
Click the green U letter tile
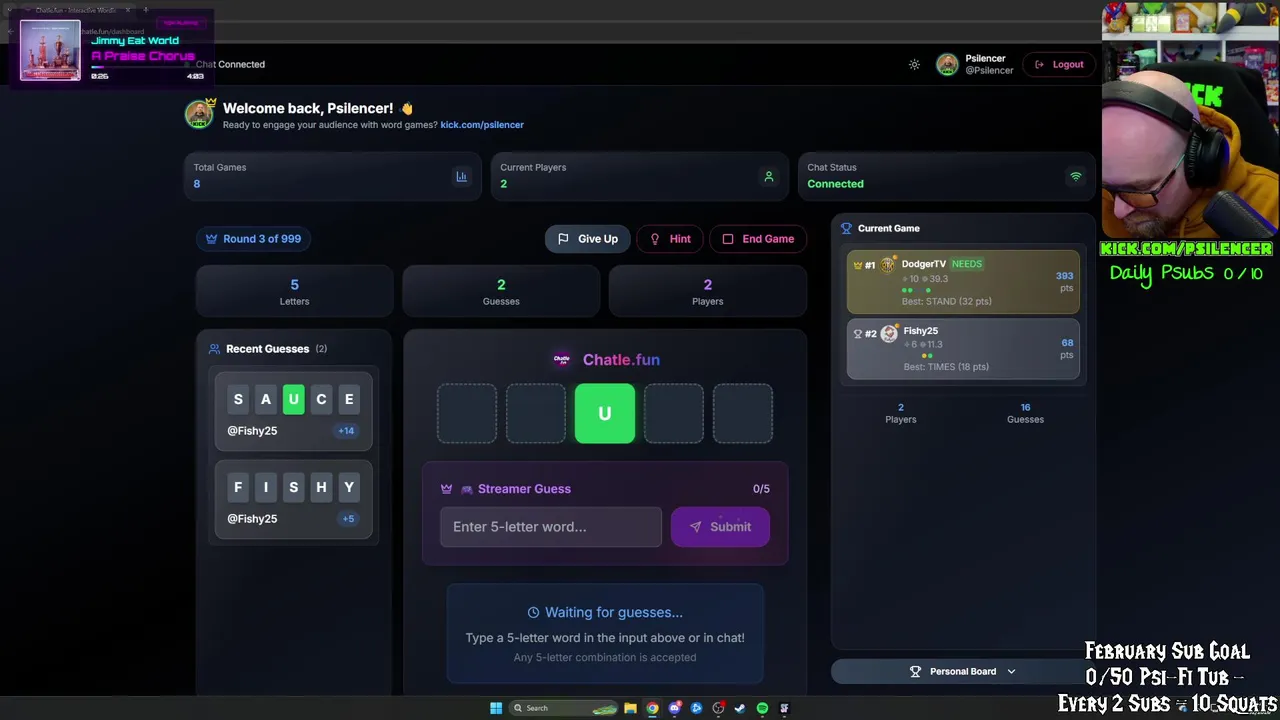pyautogui.click(x=604, y=413)
